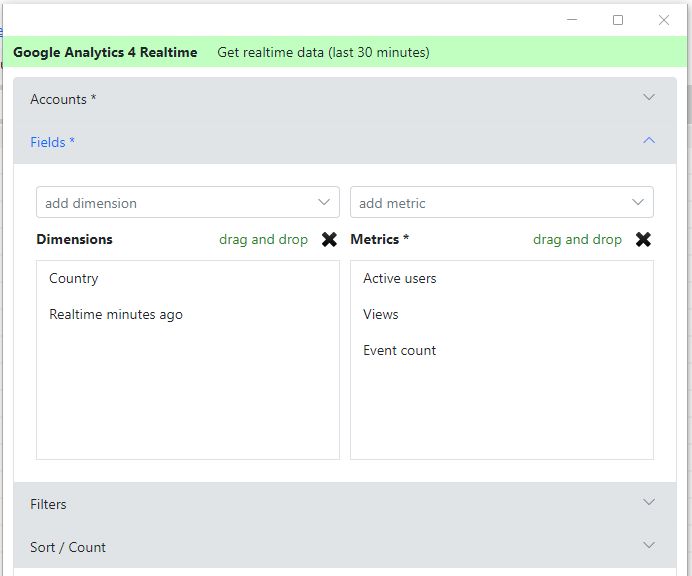This screenshot has height=576, width=692.
Task: Click the Google Analytics 4 Realtime title
Action: tap(105, 52)
